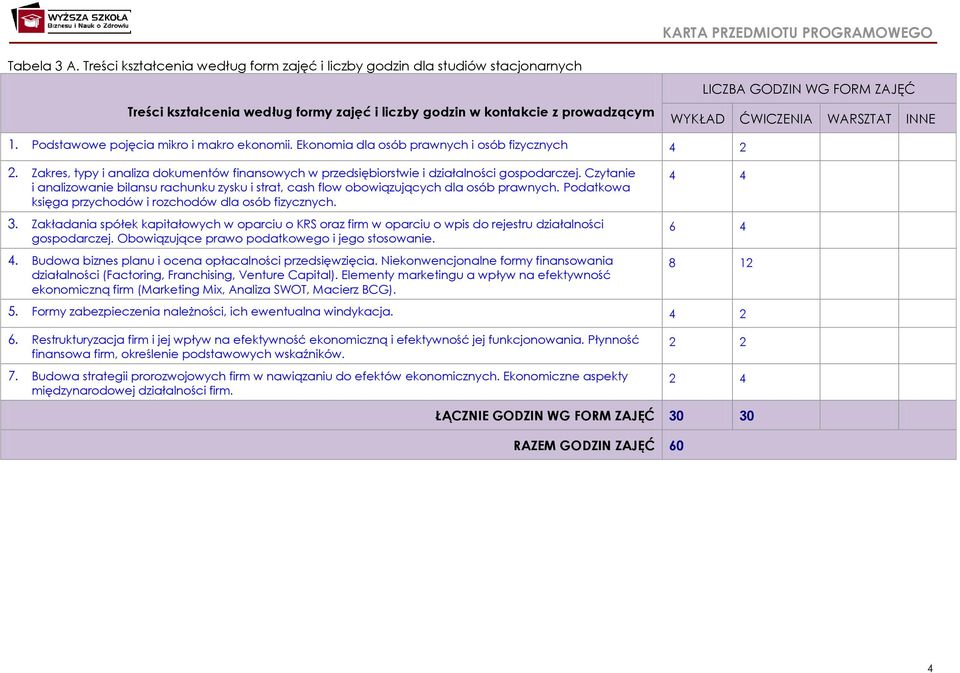The height and width of the screenshot is (673, 960).
Task: Click the Wyższa Szkoła Biznesu logo
Action: pos(71,18)
